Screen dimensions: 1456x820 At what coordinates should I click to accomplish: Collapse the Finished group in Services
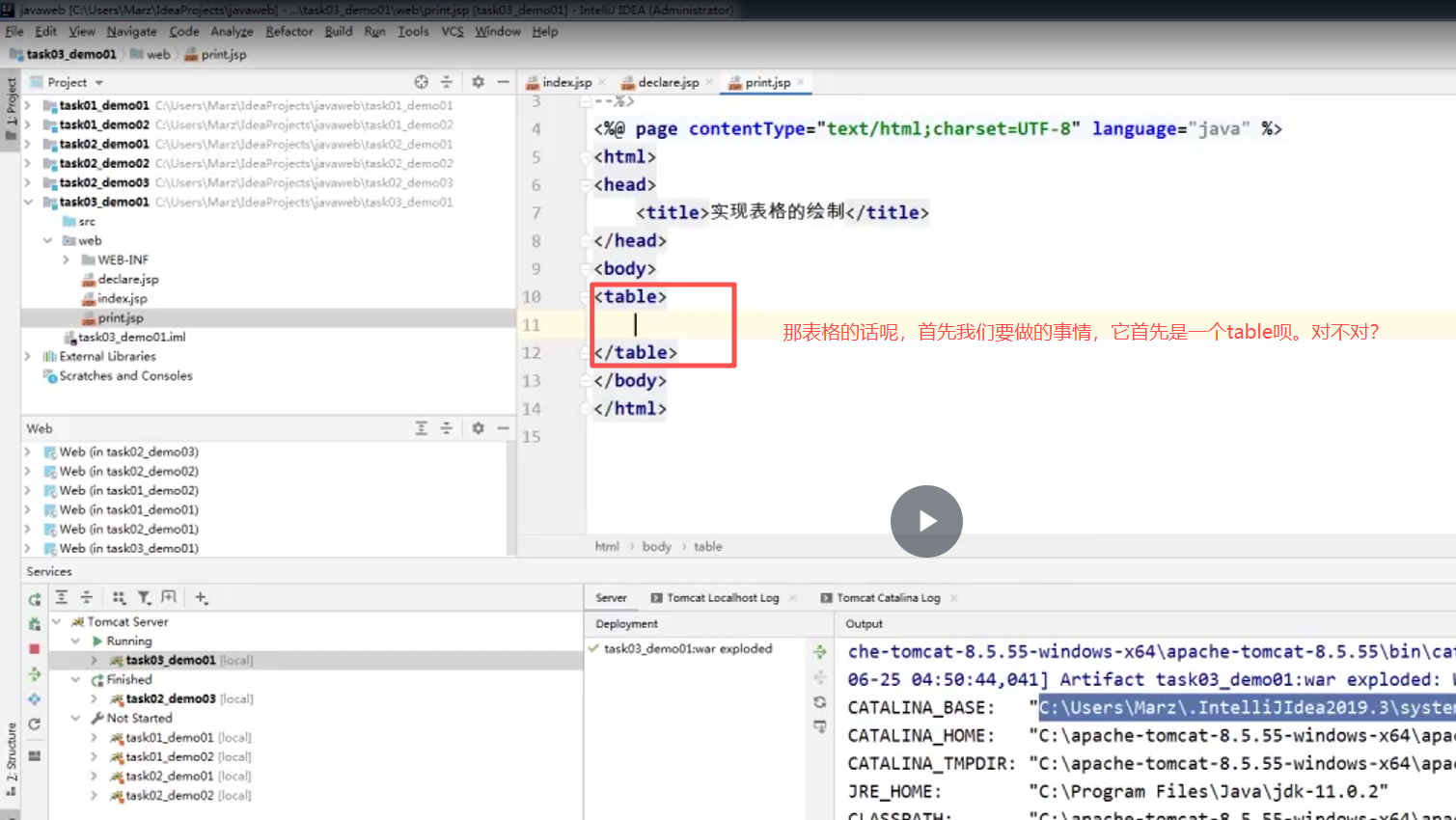74,679
